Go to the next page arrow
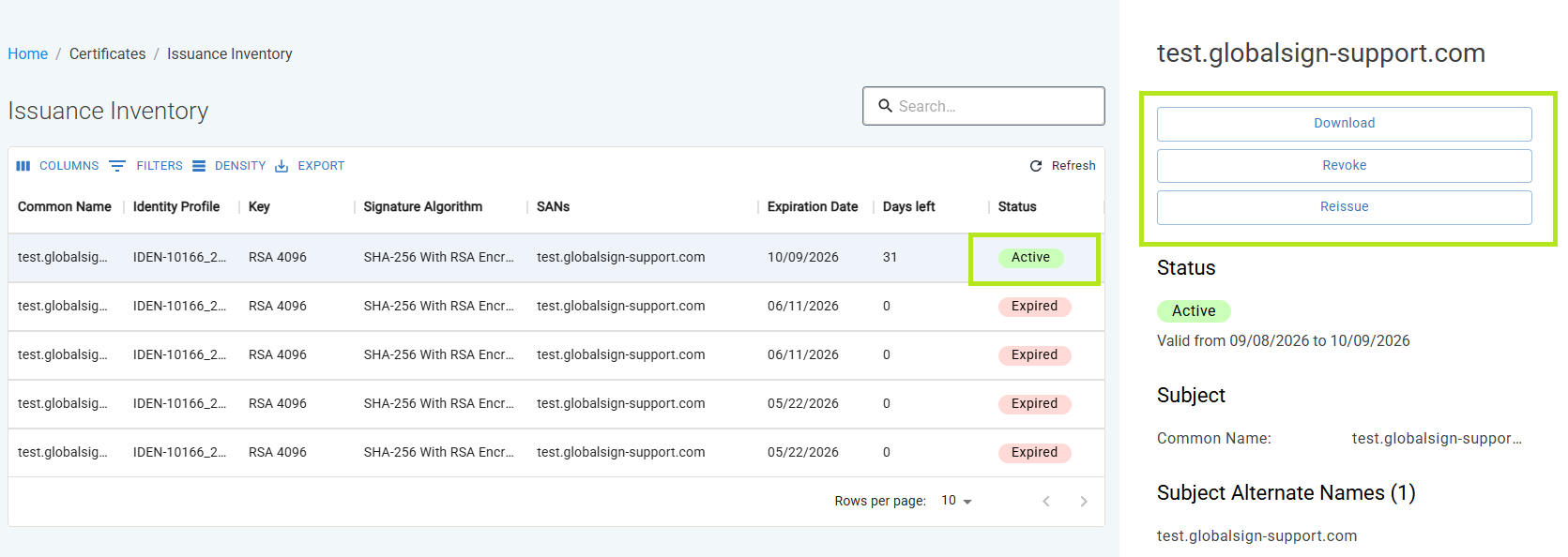1568x557 pixels. tap(1084, 502)
